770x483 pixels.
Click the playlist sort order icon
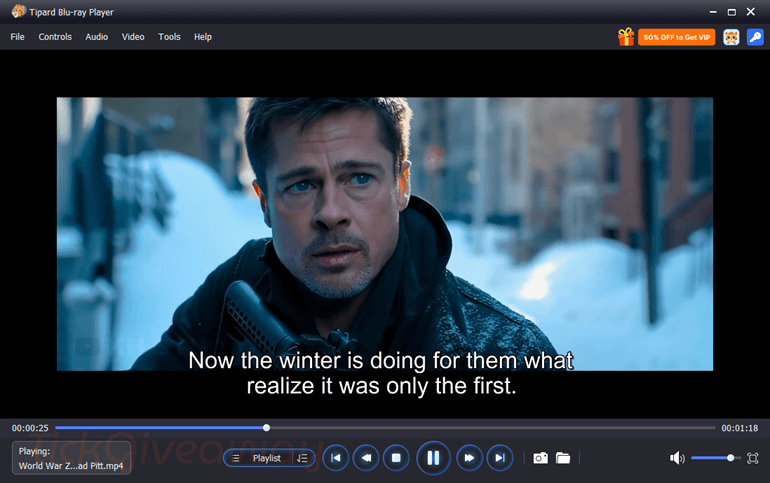tap(302, 458)
